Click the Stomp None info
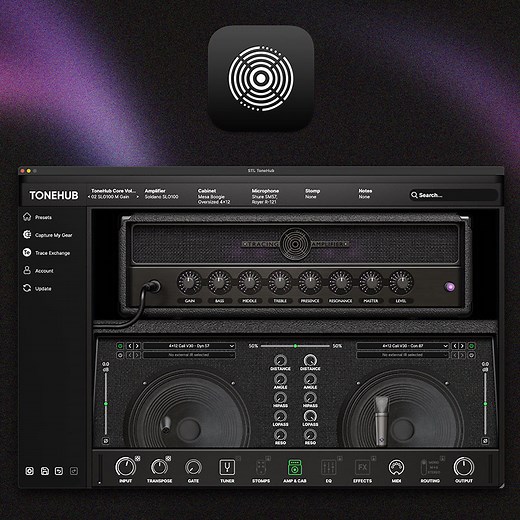Image resolution: width=520 pixels, height=520 pixels. [312, 194]
